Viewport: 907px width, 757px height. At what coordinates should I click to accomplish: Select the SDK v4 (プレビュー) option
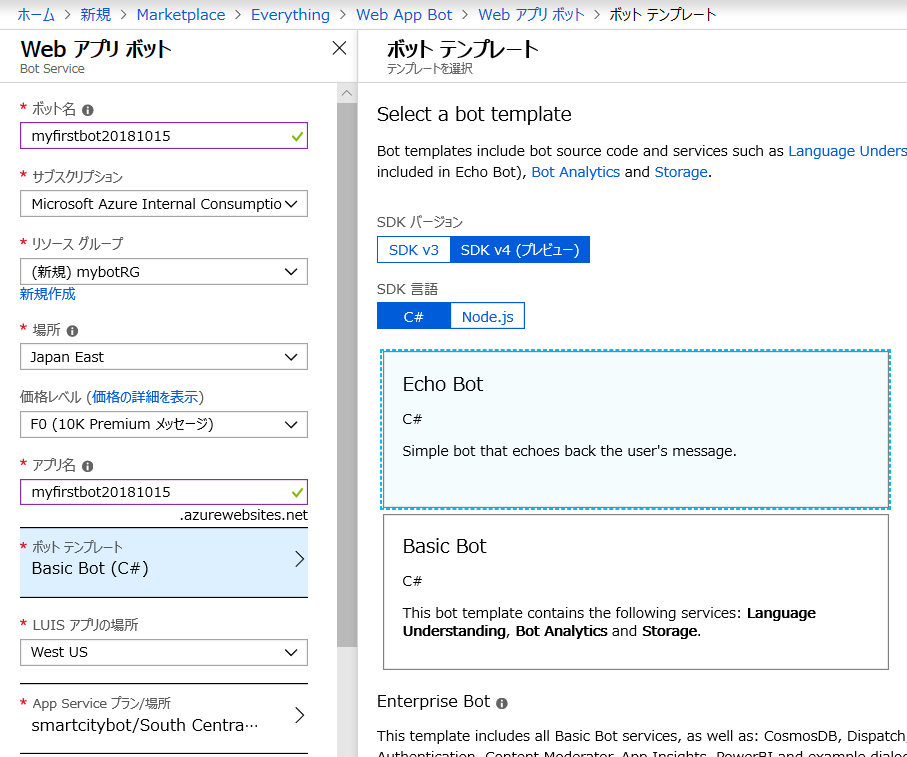tap(519, 249)
